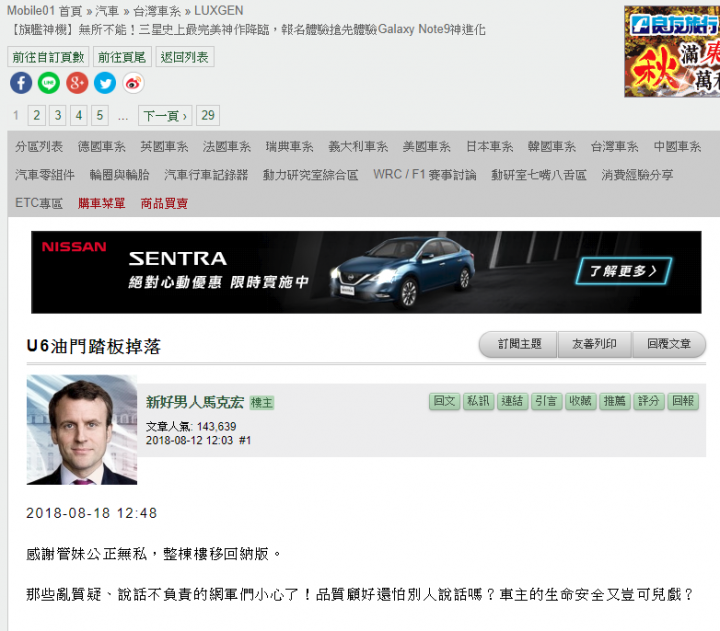
Task: Share the thread via Weibo icon
Action: [133, 83]
